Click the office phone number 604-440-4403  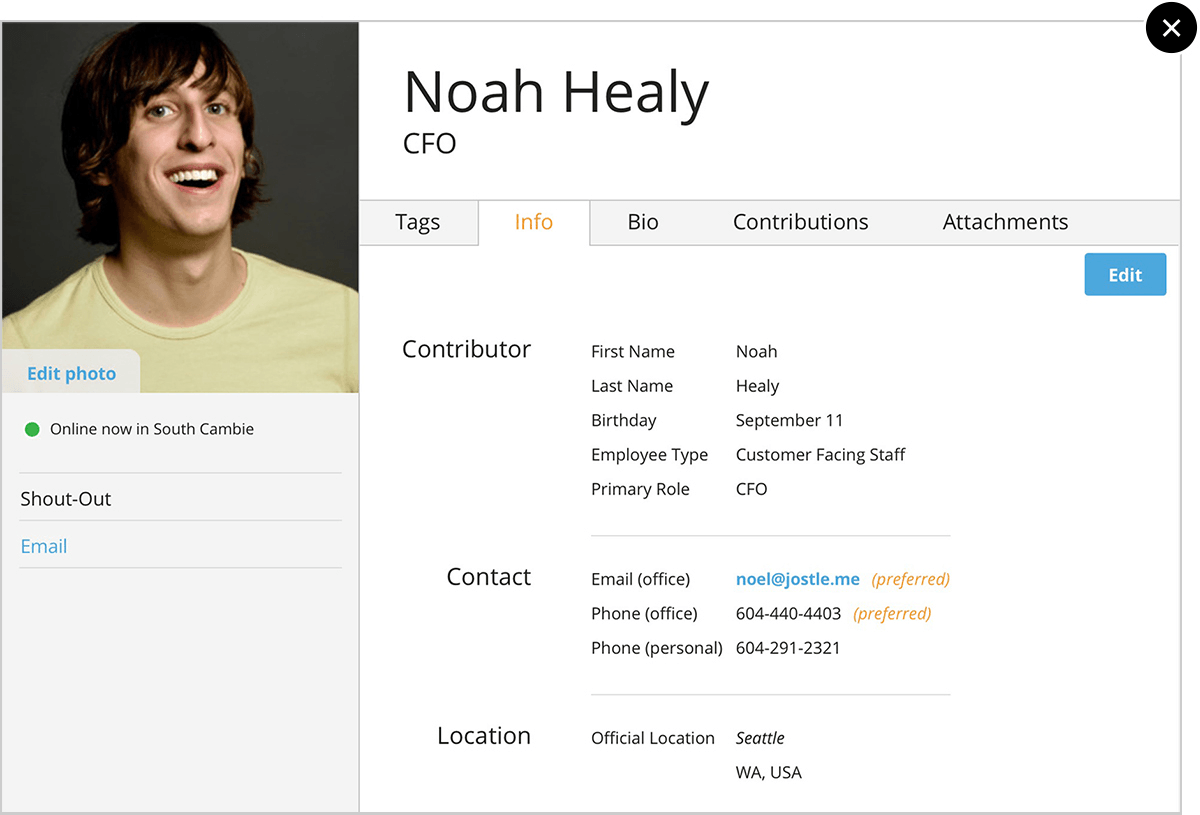tap(788, 613)
